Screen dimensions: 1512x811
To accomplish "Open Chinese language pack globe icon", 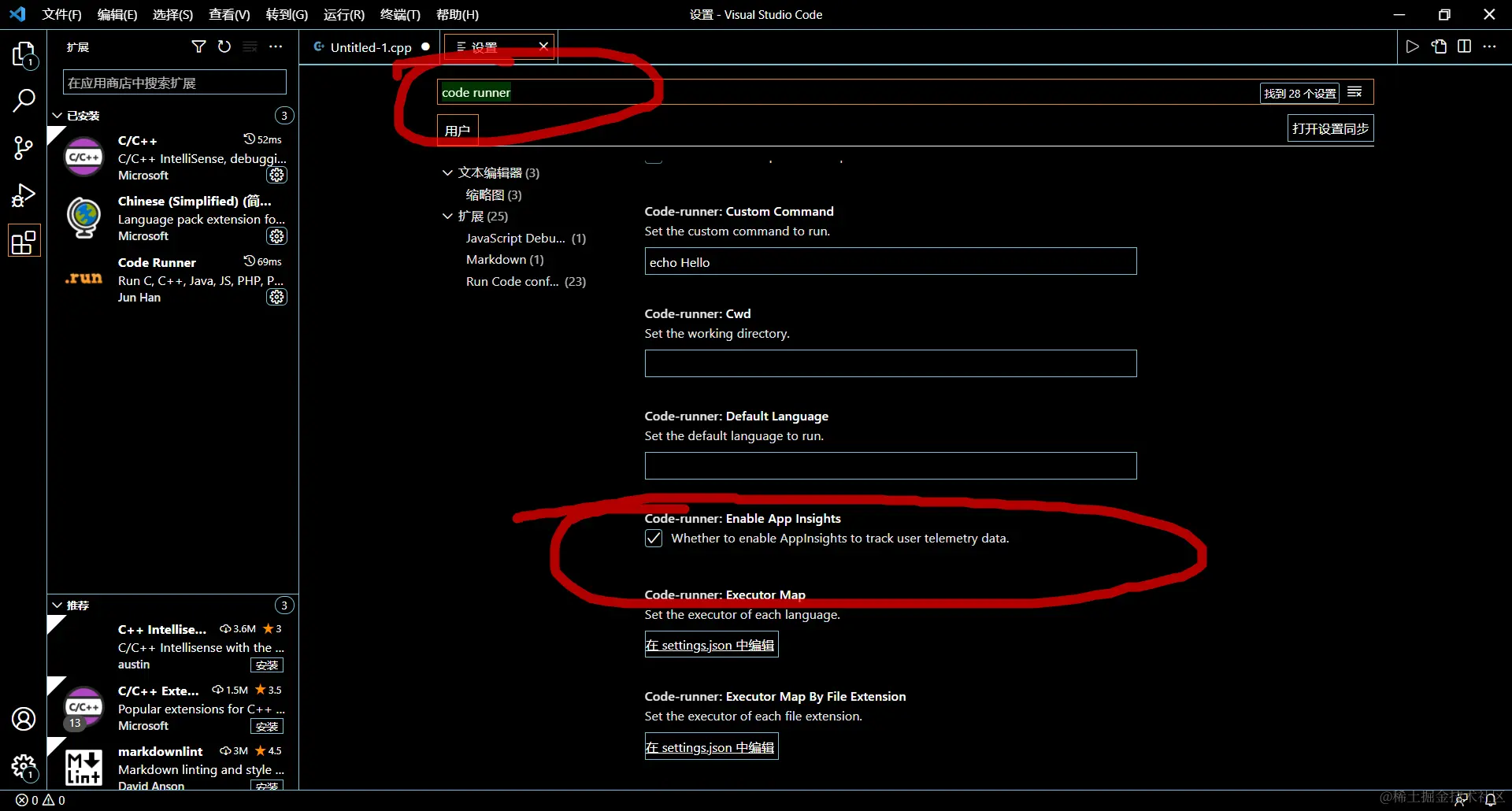I will click(x=84, y=217).
